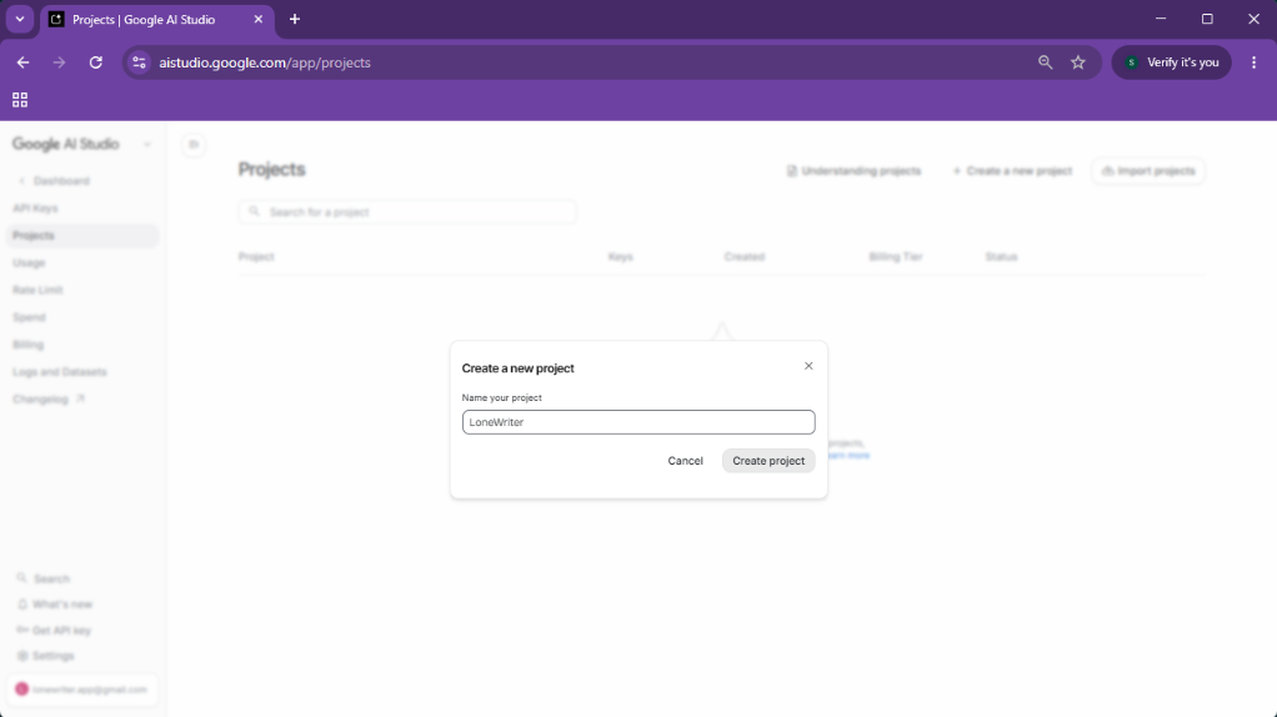Image resolution: width=1277 pixels, height=717 pixels.
Task: Open the browser zoom magnifier icon
Action: 1045,62
